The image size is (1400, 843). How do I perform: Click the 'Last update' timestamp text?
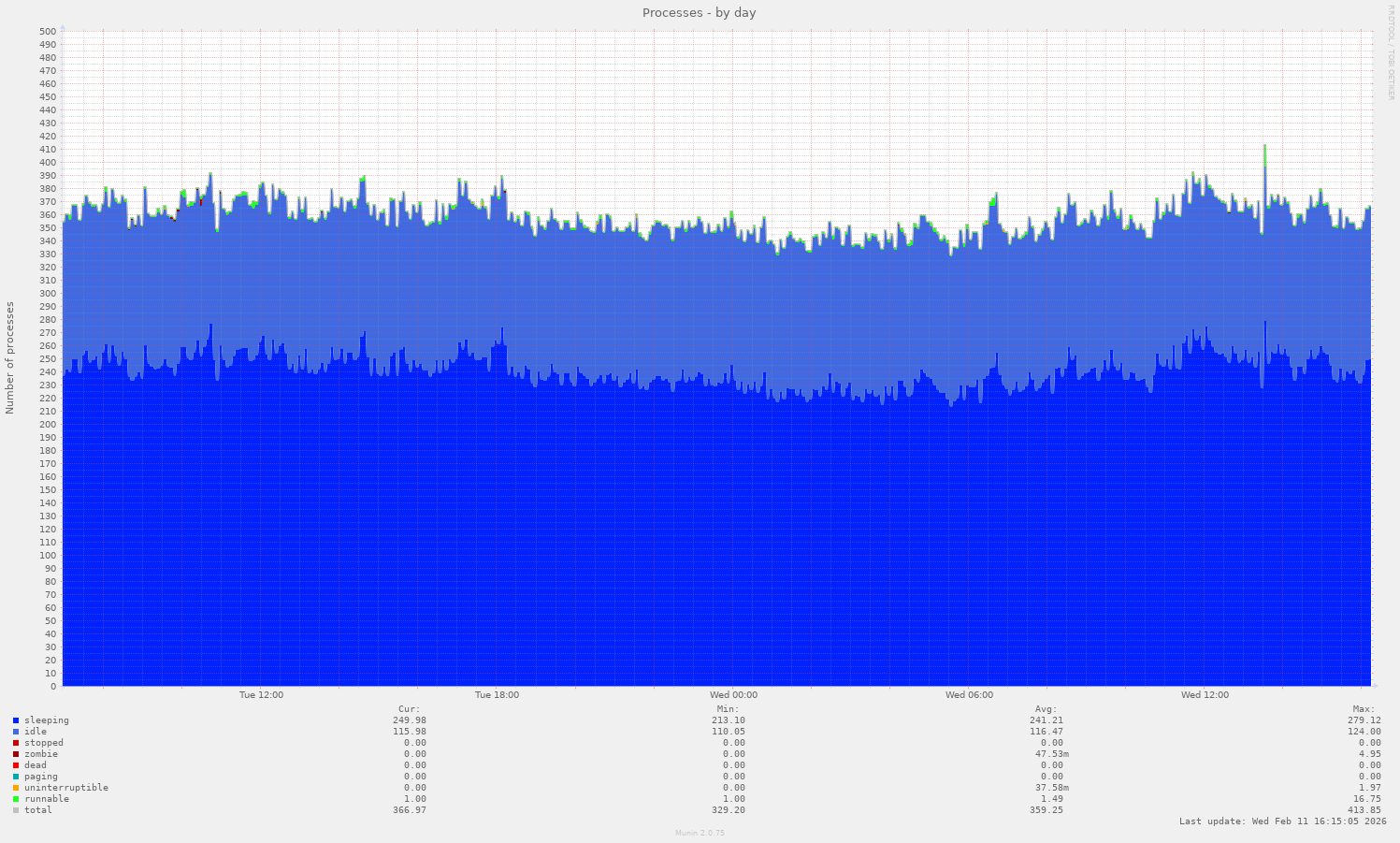click(1282, 821)
